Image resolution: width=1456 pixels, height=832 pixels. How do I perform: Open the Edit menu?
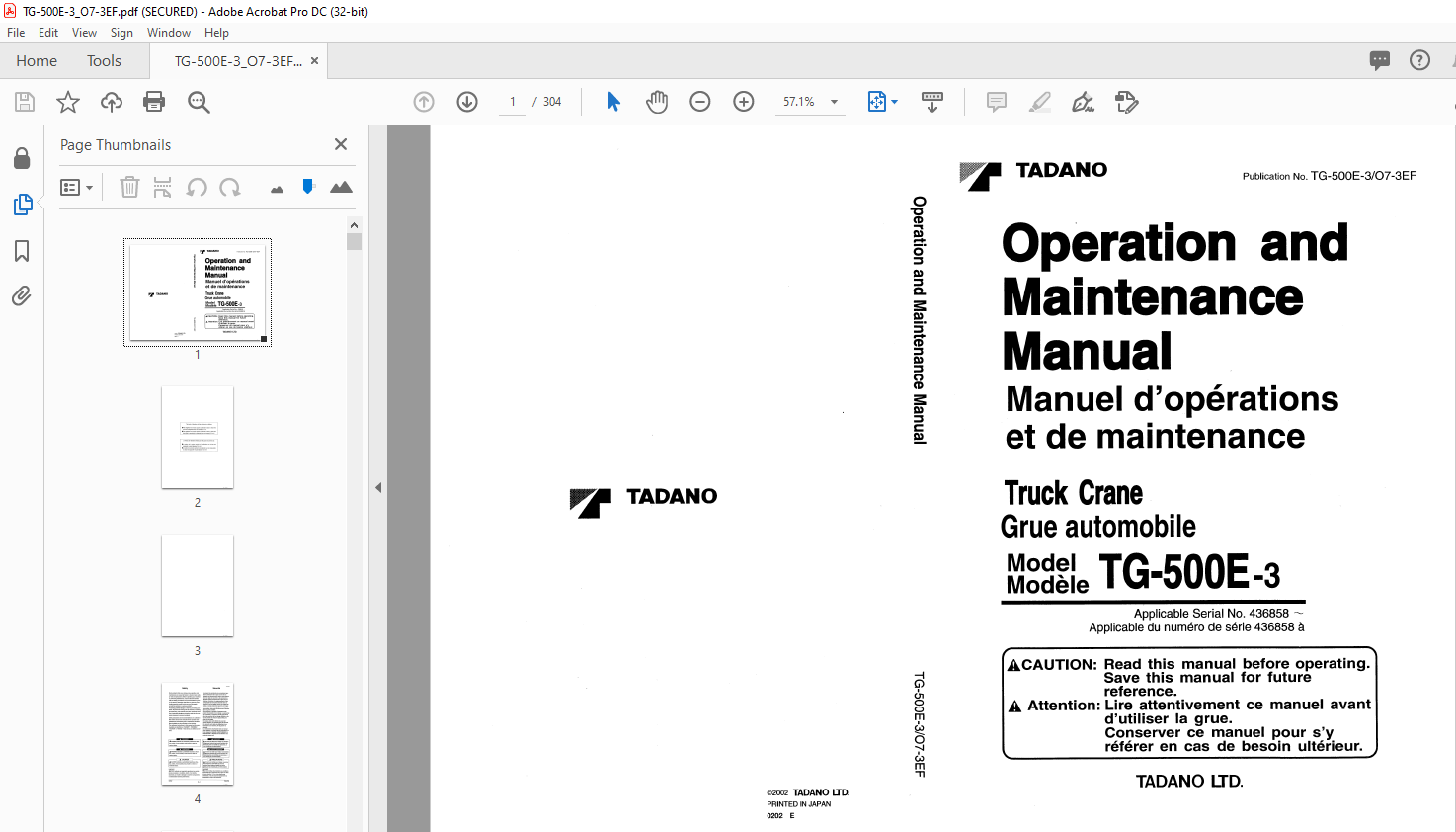click(48, 33)
